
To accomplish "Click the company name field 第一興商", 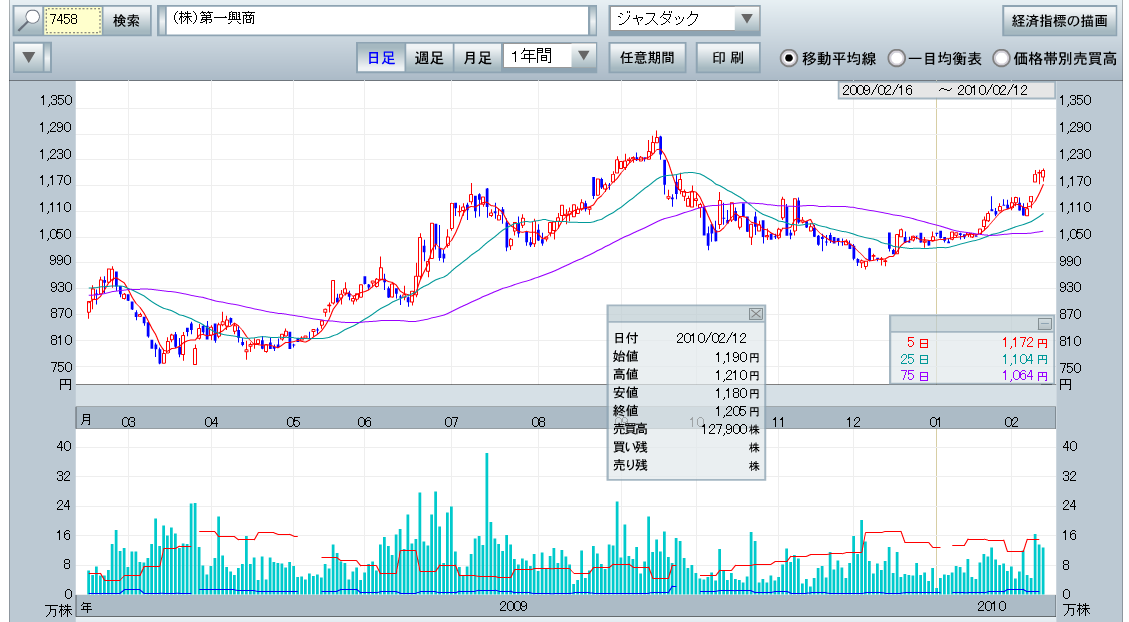I will pyautogui.click(x=377, y=20).
